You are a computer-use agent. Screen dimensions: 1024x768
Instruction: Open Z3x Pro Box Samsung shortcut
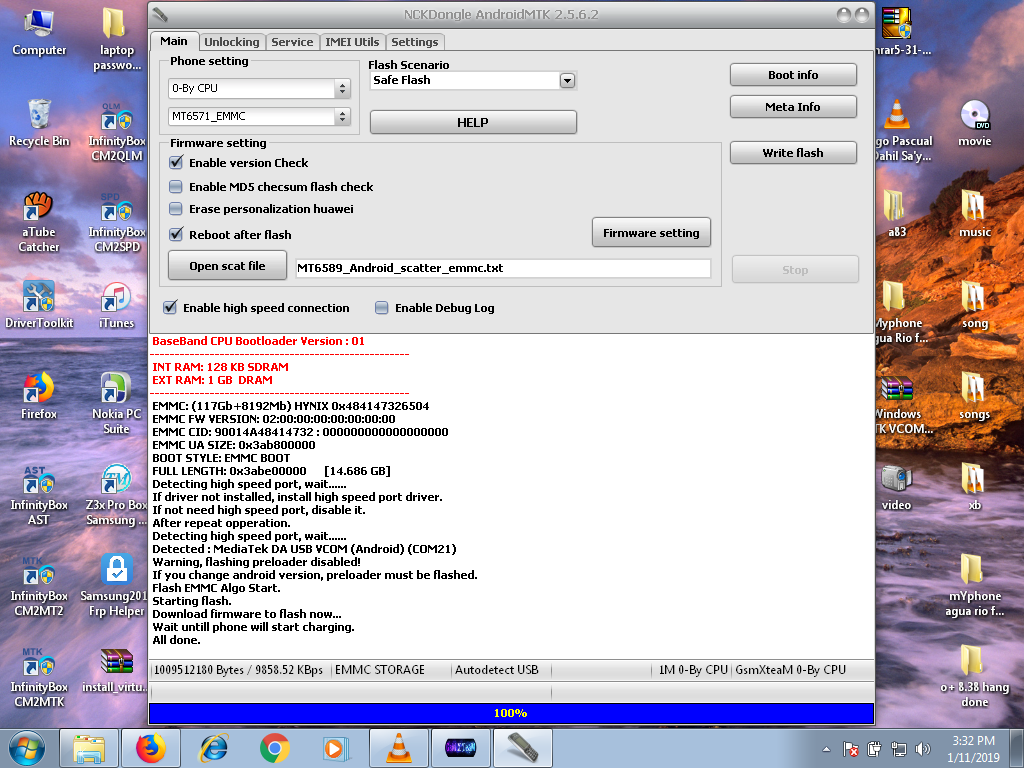point(116,495)
